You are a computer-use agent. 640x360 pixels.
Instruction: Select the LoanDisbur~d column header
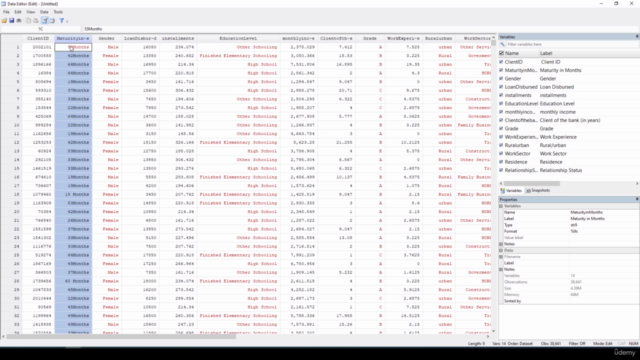[140, 38]
